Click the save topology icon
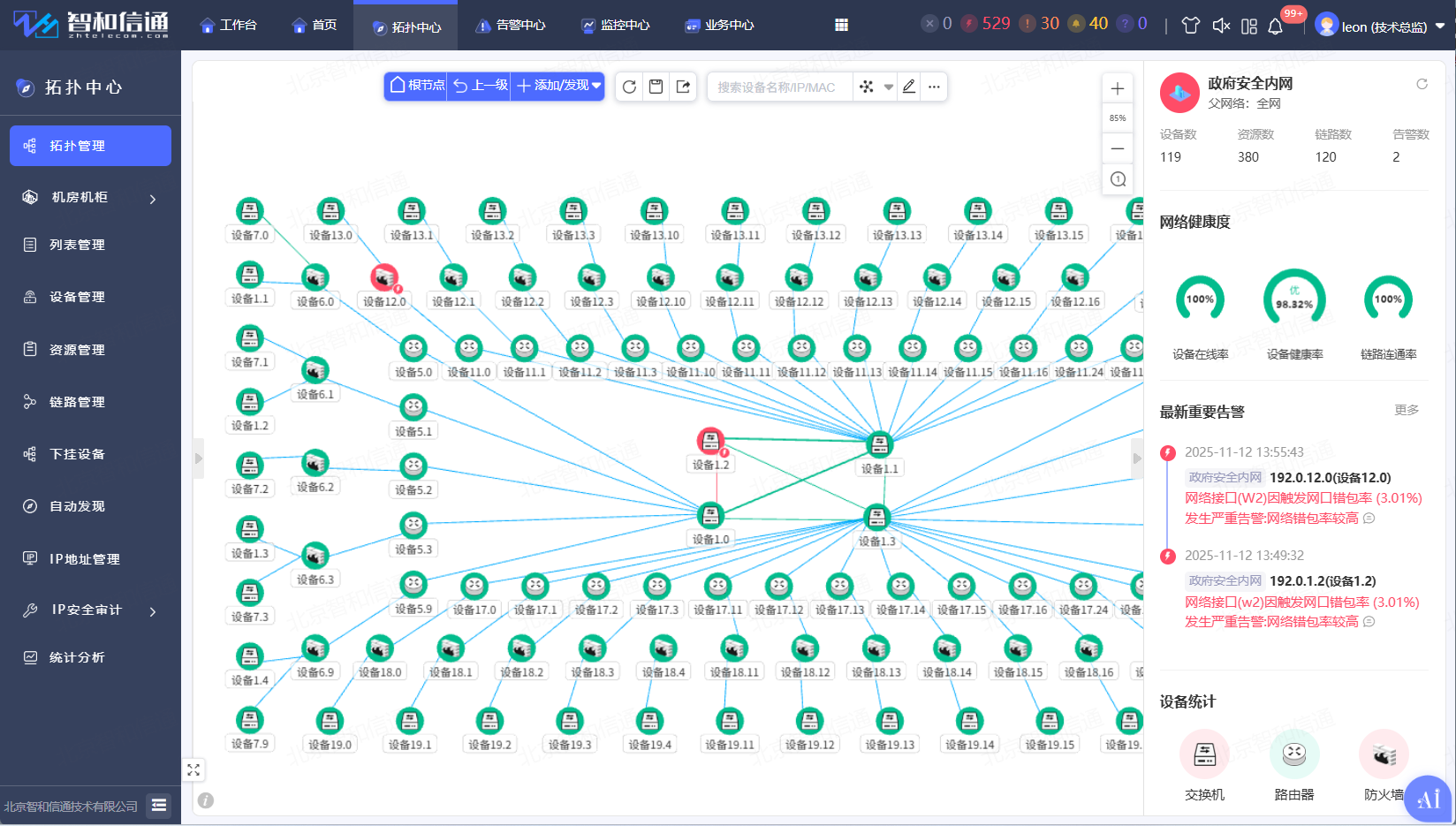 [x=656, y=87]
